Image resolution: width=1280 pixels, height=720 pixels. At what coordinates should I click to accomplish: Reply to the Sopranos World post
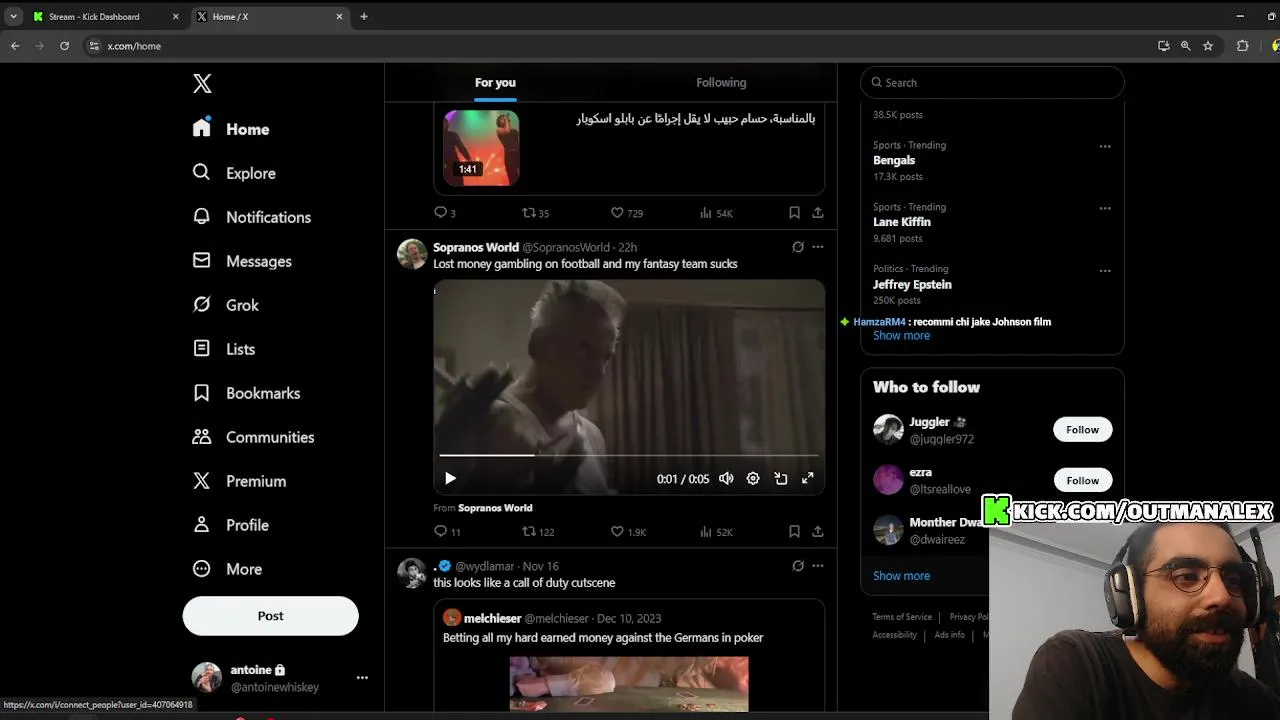[x=447, y=532]
